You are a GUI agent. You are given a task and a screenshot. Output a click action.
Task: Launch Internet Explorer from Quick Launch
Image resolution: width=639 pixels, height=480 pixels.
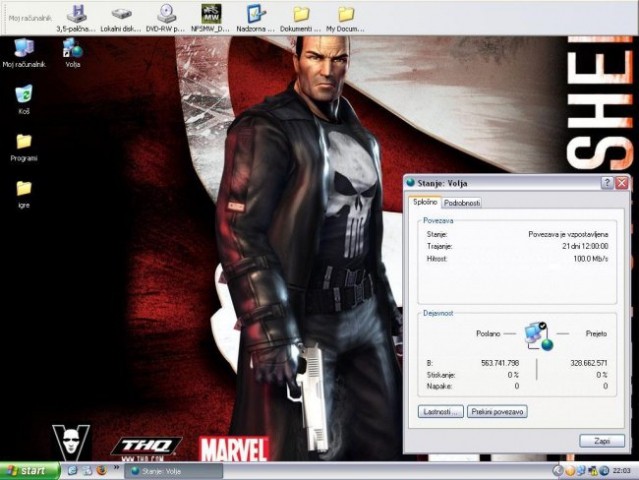(x=72, y=471)
